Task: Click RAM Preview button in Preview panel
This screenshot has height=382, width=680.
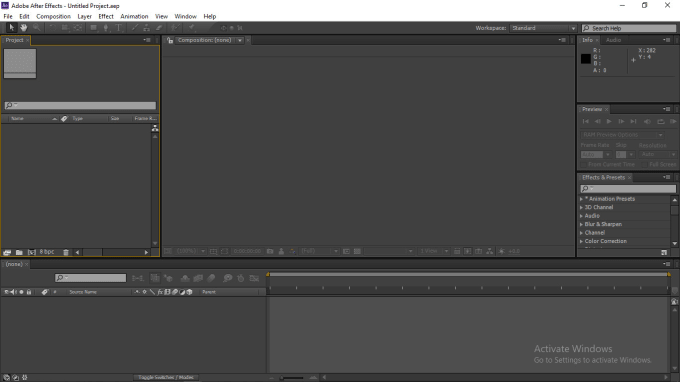Action: 673,121
